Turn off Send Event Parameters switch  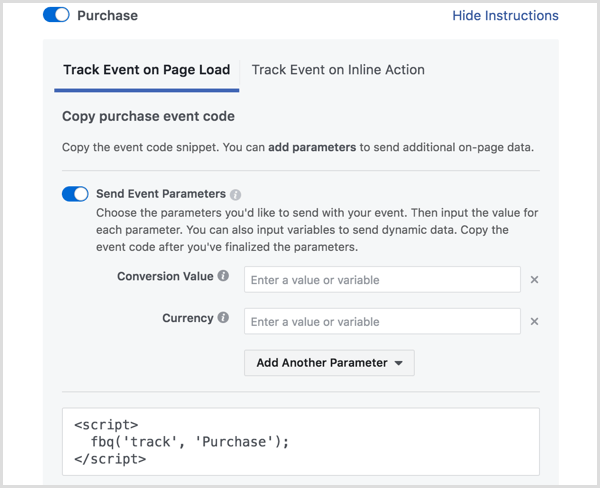[x=75, y=194]
